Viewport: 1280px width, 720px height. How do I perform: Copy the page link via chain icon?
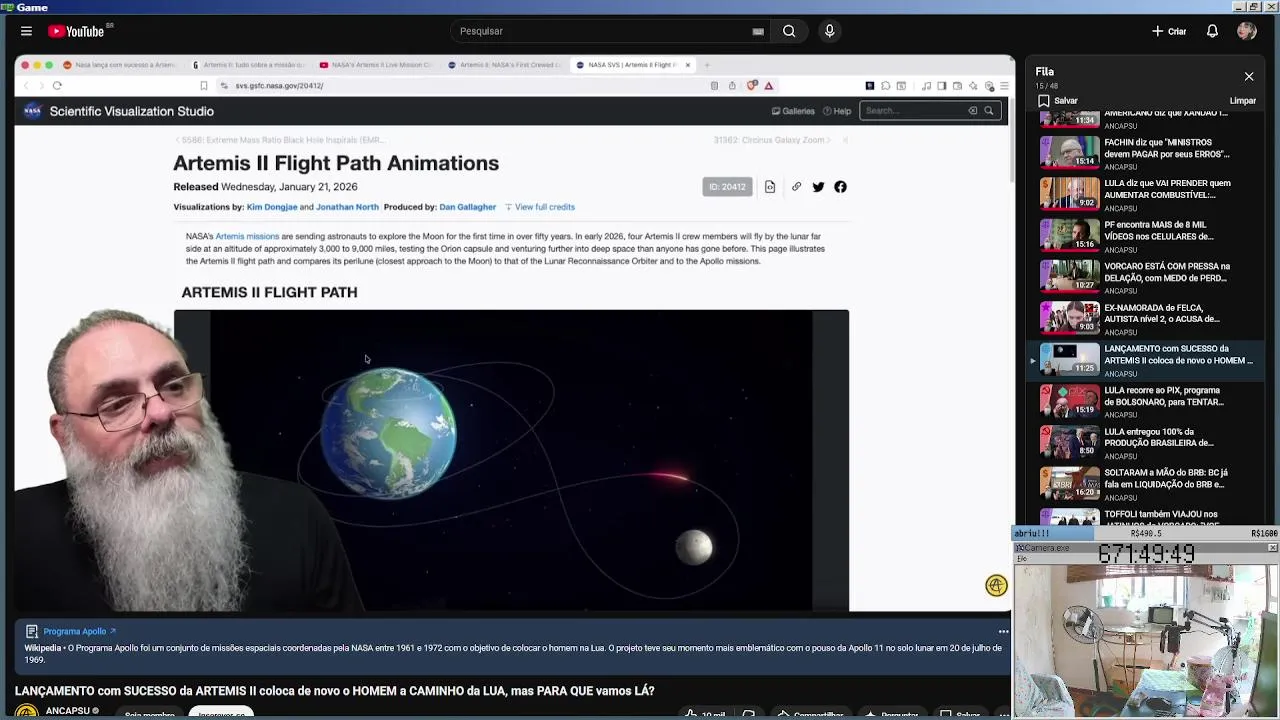796,187
